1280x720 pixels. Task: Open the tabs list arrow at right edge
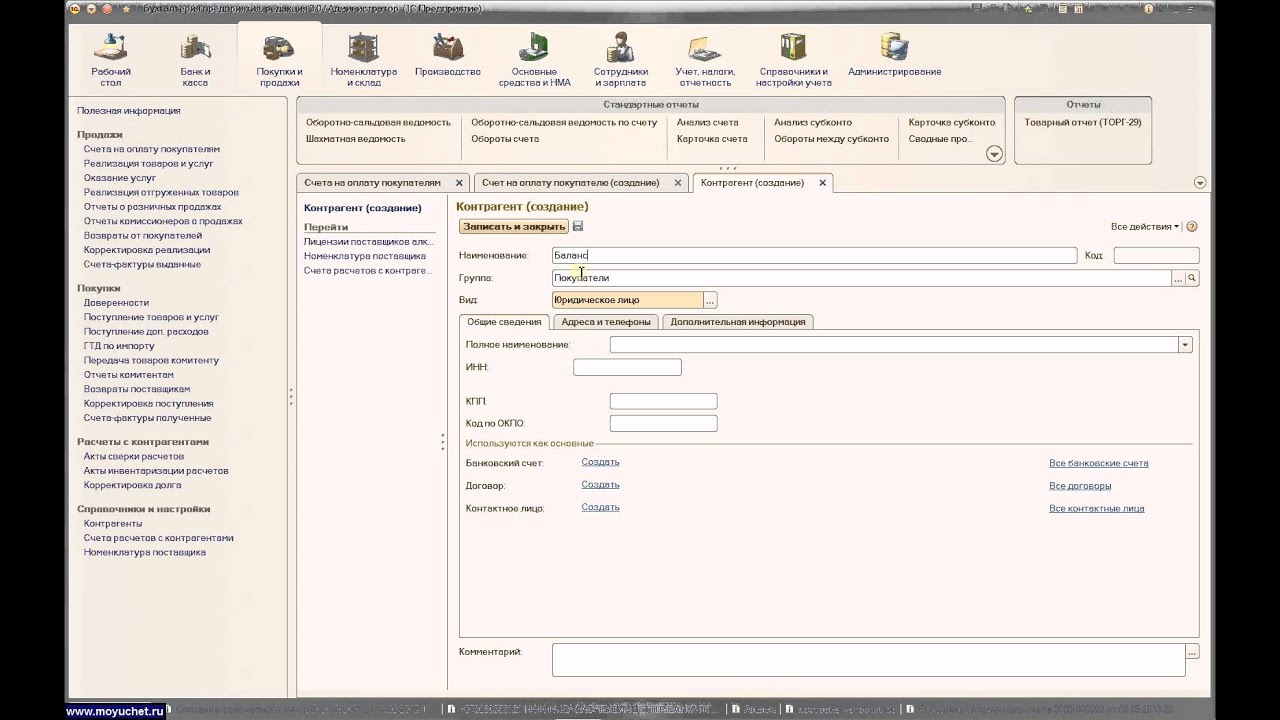(1200, 183)
